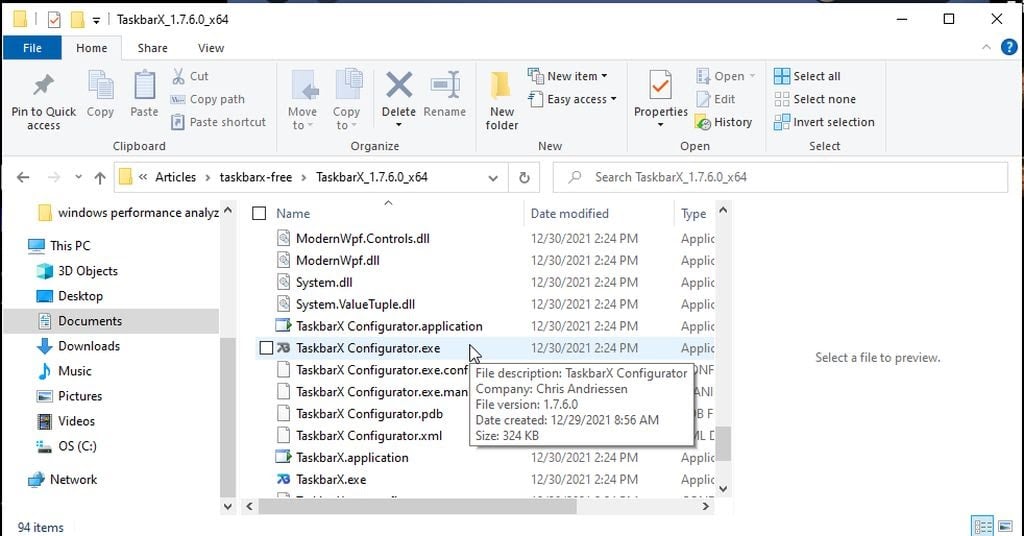Screen dimensions: 1024x536
Task: Open recent locations dropdown next to Forward
Action: click(x=78, y=178)
